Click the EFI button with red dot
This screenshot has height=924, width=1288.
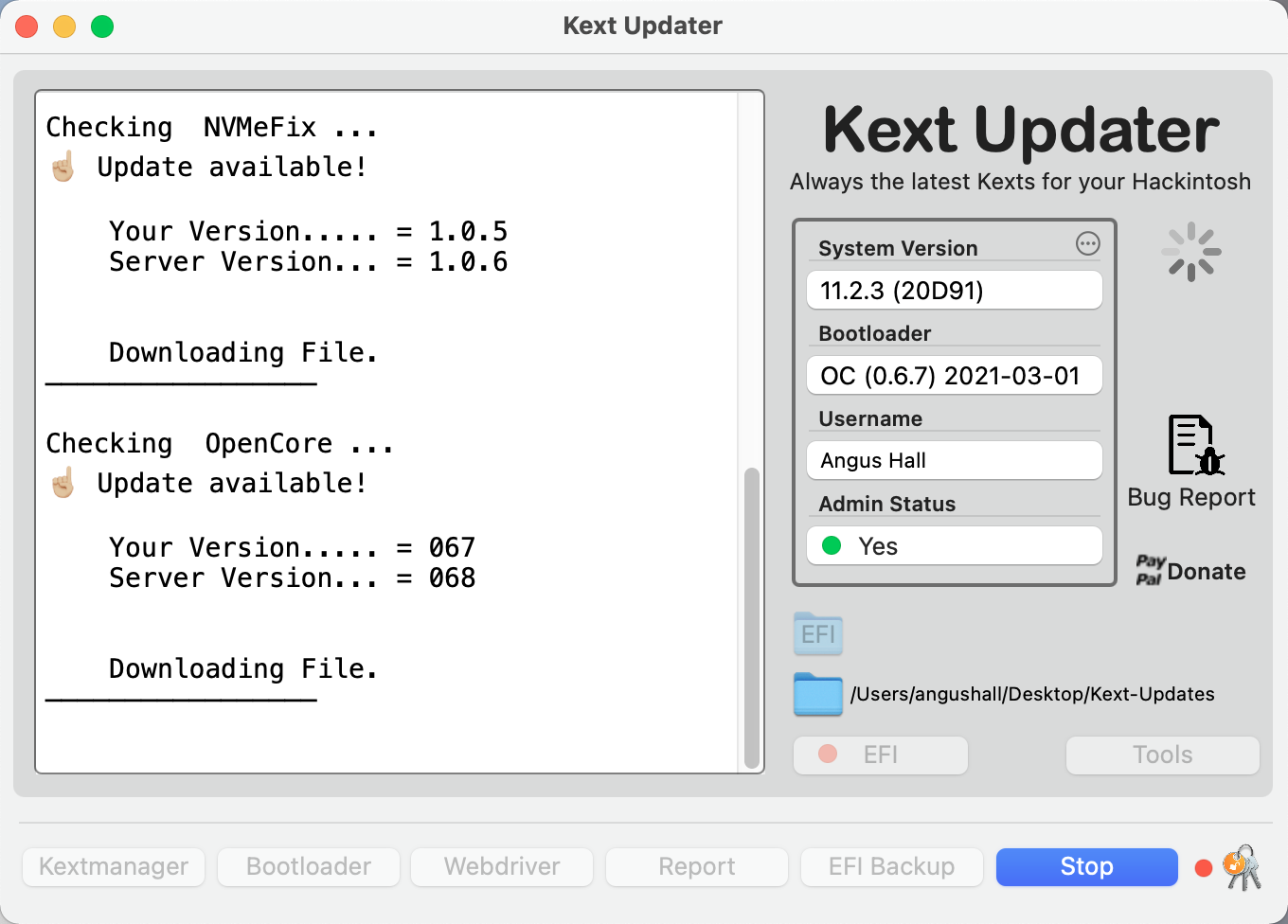pyautogui.click(x=881, y=755)
